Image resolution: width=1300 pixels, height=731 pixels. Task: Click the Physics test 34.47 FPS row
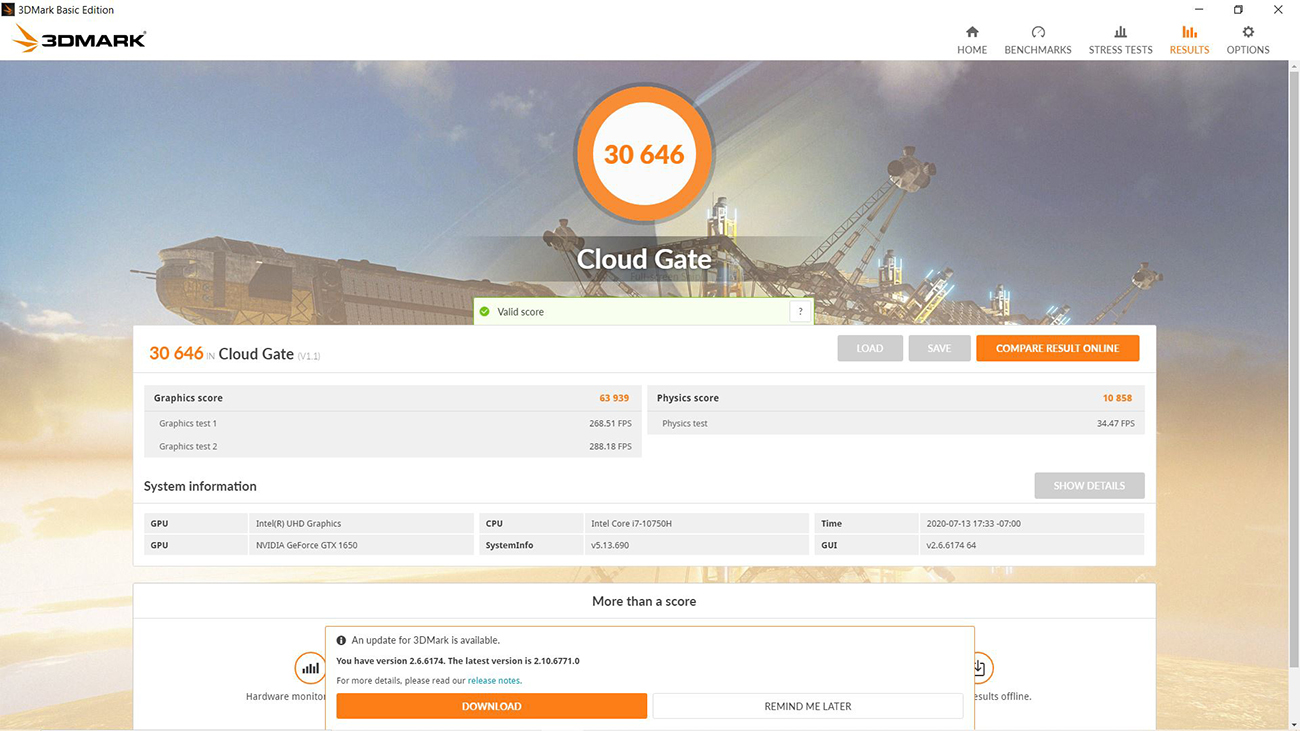(x=896, y=423)
